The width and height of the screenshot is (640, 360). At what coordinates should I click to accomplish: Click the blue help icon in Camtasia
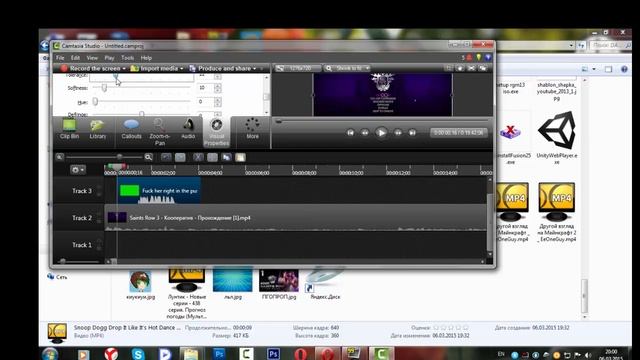coord(488,58)
